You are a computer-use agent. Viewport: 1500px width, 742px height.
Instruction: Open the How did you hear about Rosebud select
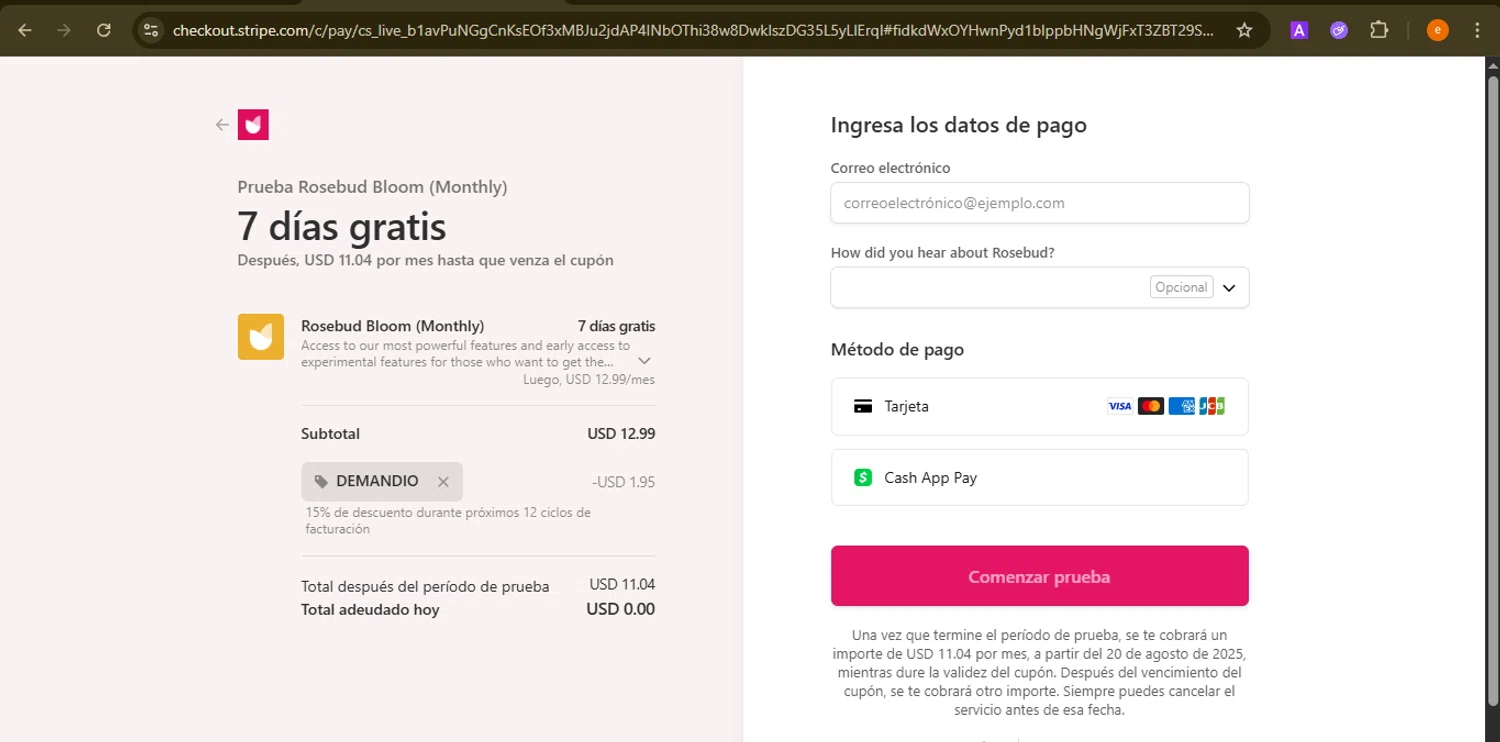click(1040, 288)
